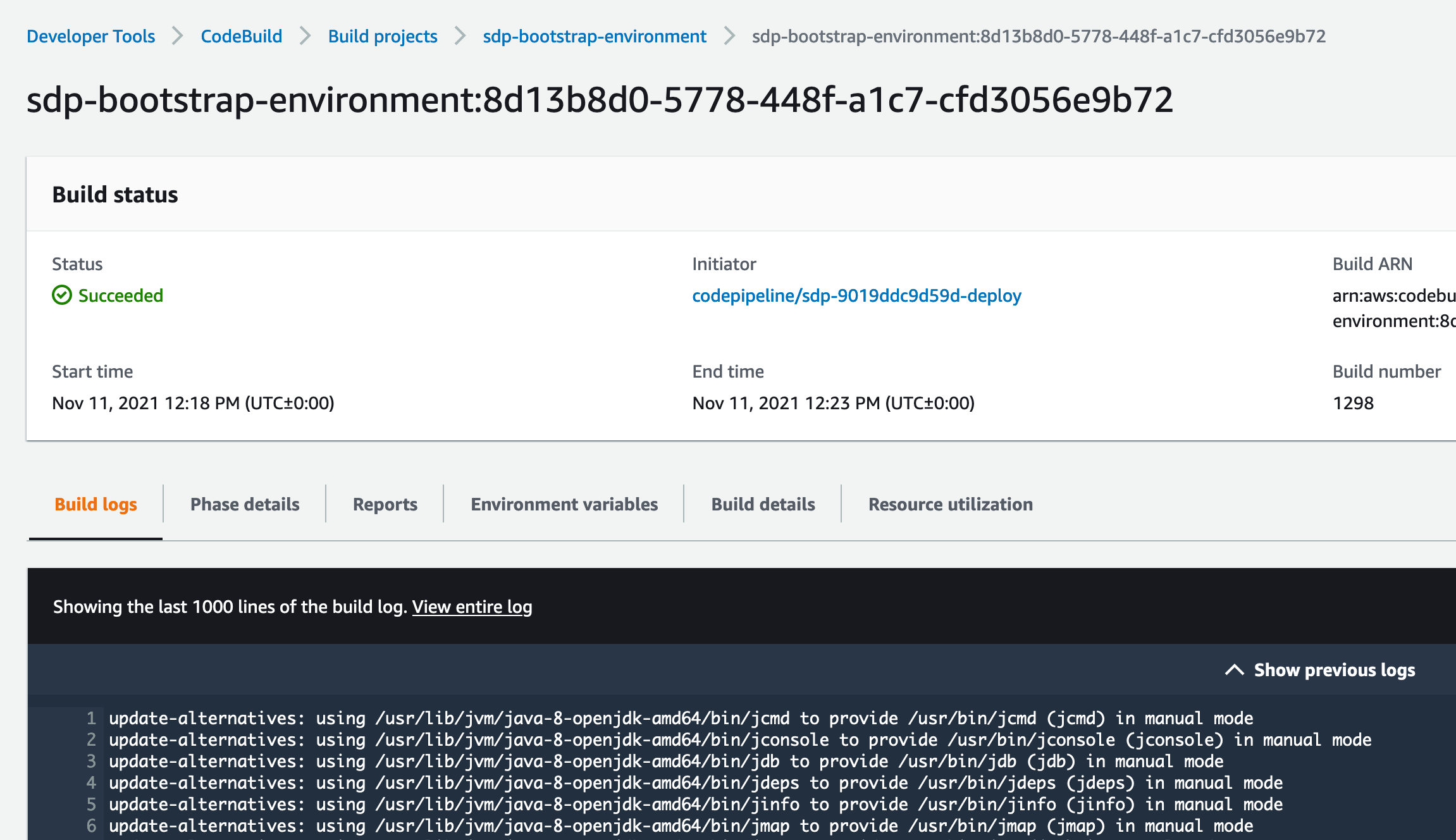Click the Start time field label

(x=92, y=371)
